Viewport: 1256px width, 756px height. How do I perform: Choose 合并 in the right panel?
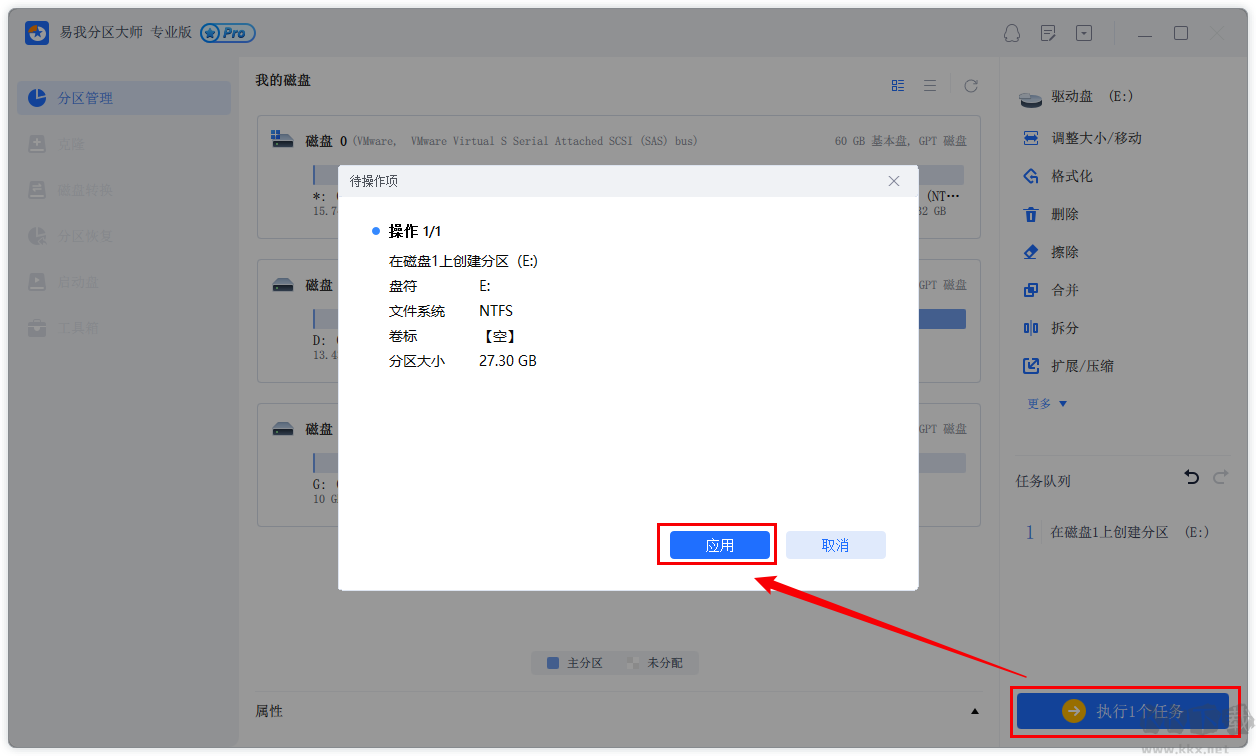(1051, 290)
